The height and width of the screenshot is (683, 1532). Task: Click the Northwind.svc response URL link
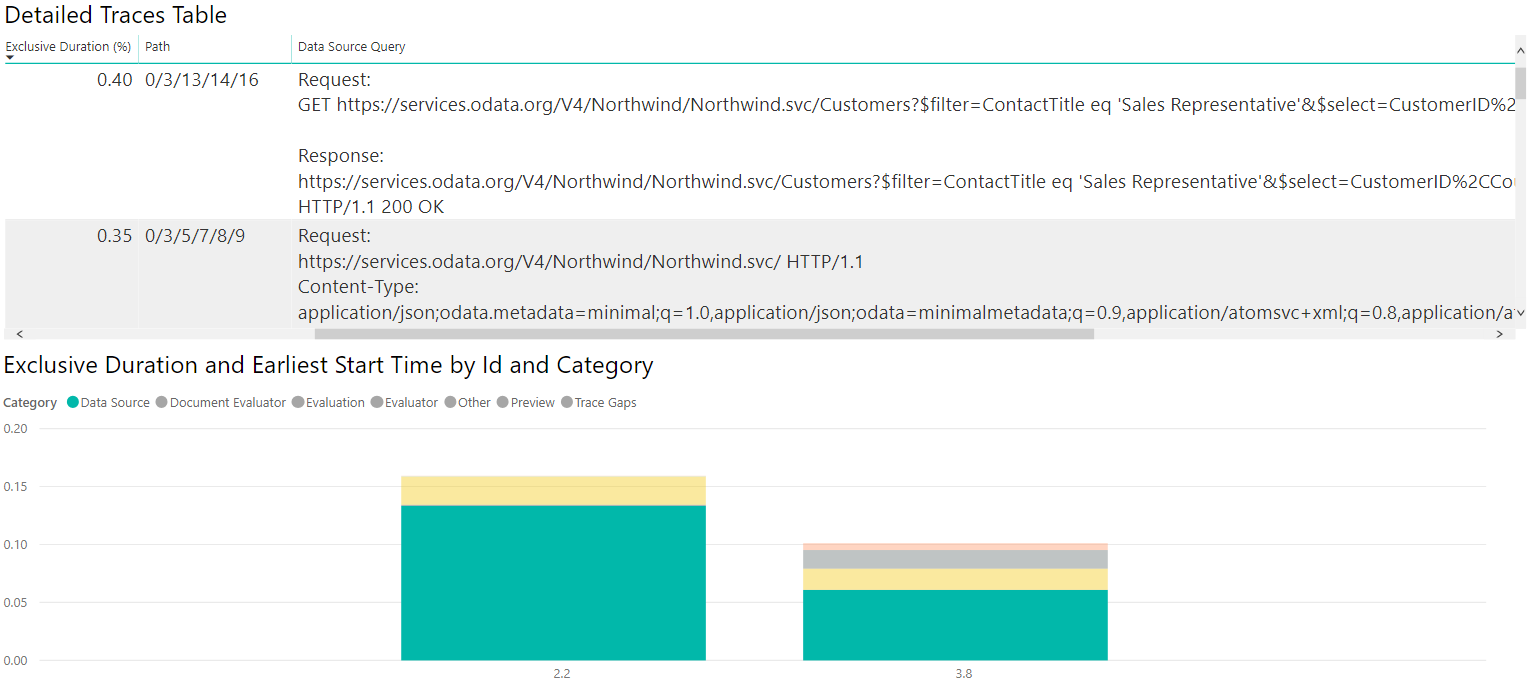[x=700, y=181]
